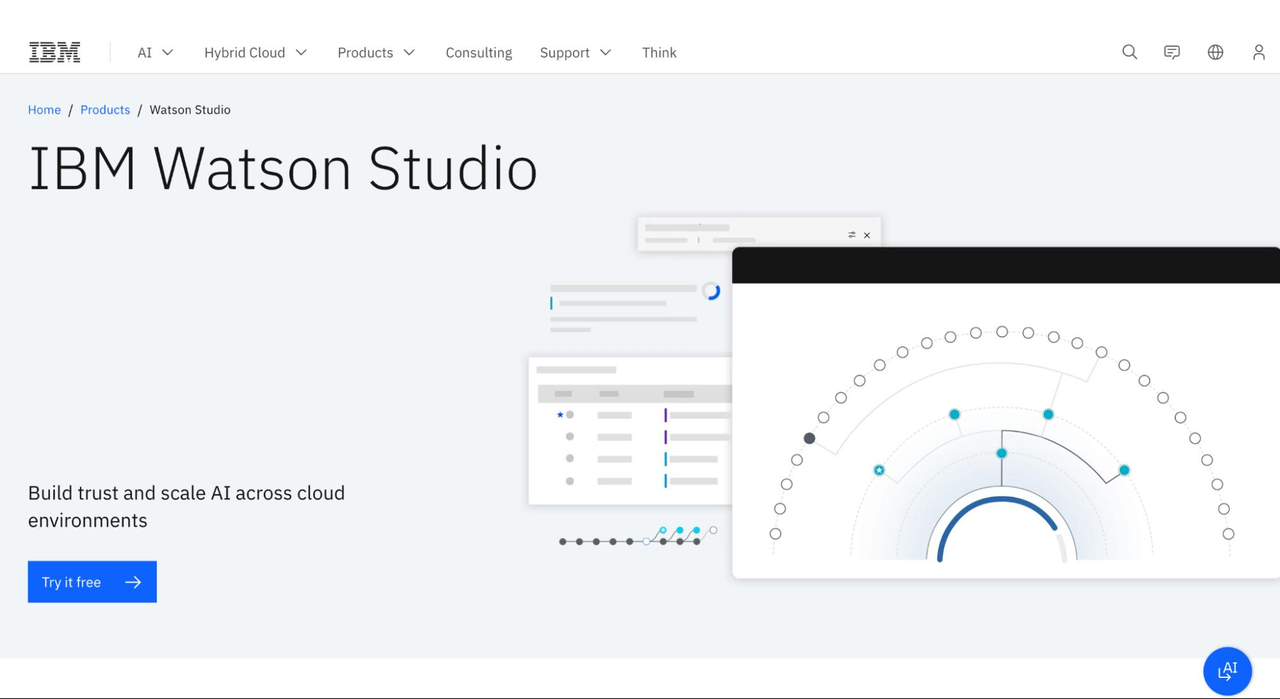Image resolution: width=1280 pixels, height=699 pixels.
Task: Click the Home breadcrumb link
Action: (44, 110)
